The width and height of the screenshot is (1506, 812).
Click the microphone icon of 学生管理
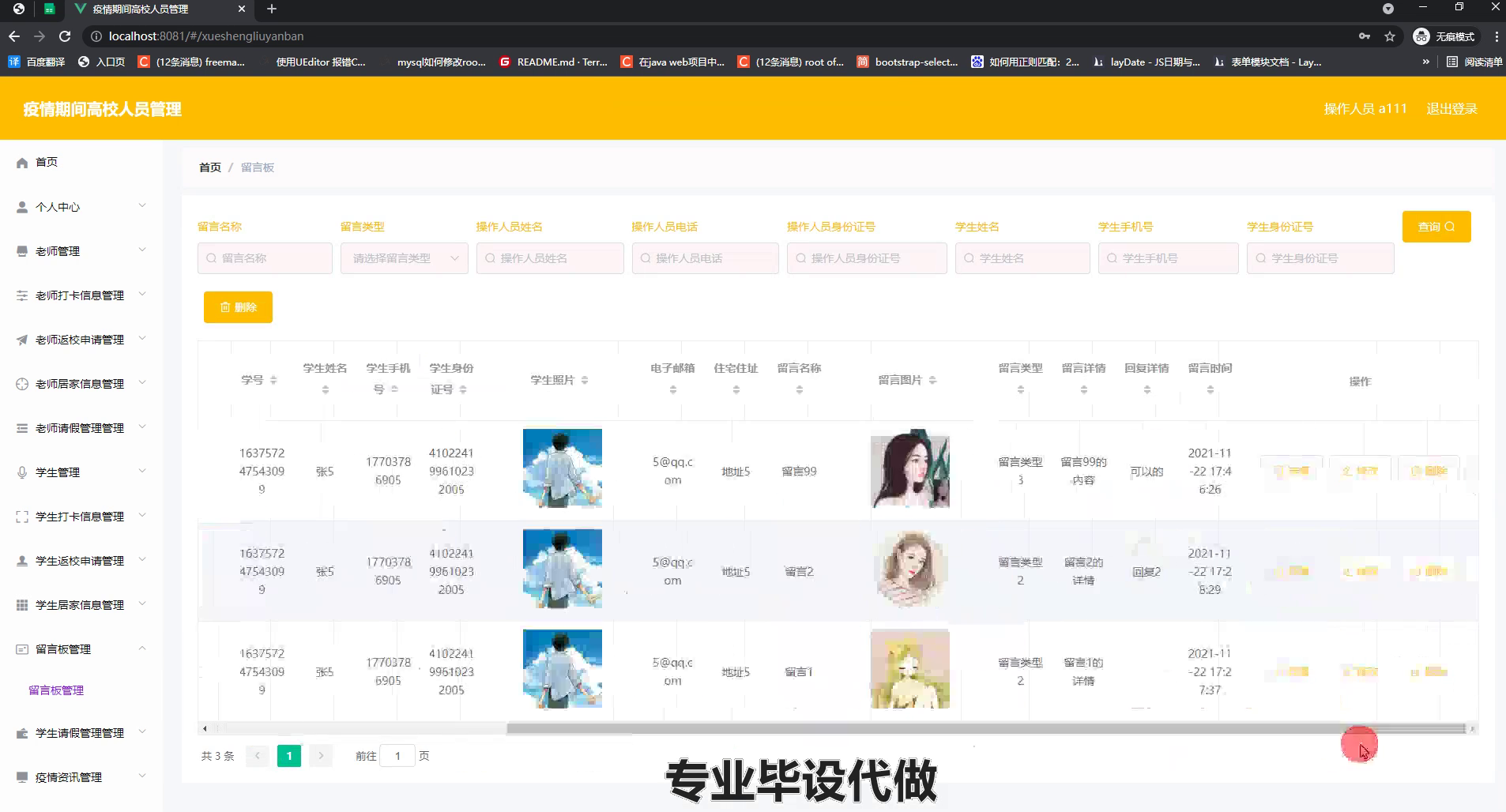[22, 472]
